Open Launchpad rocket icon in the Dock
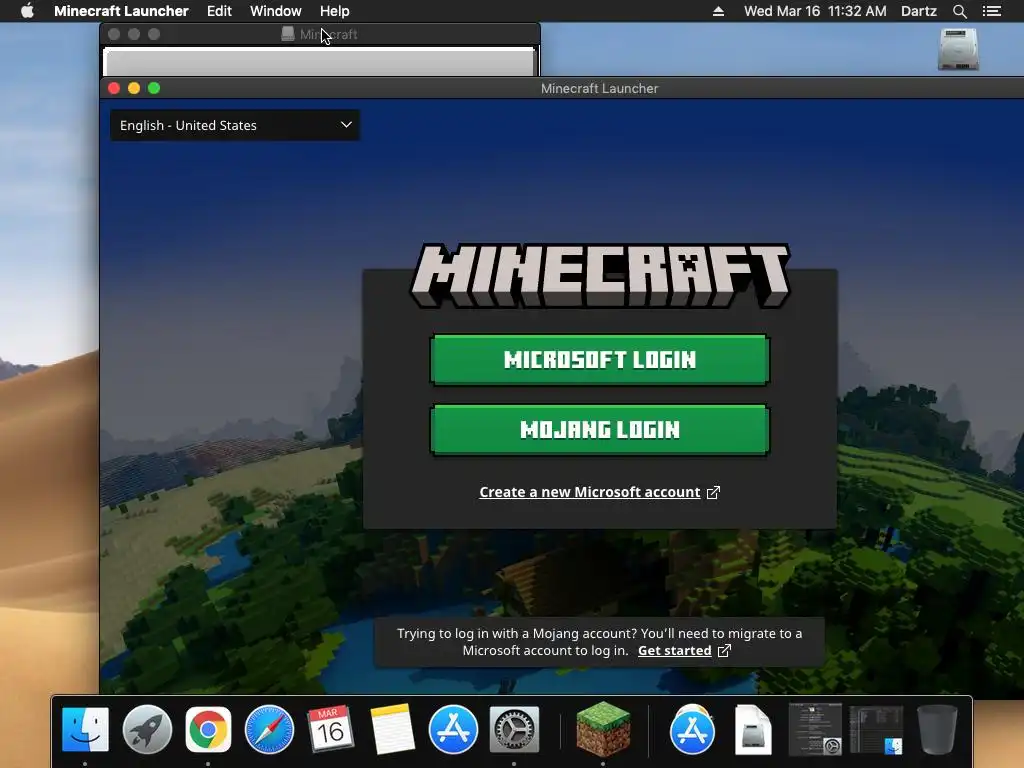The height and width of the screenshot is (768, 1024). pyautogui.click(x=147, y=729)
